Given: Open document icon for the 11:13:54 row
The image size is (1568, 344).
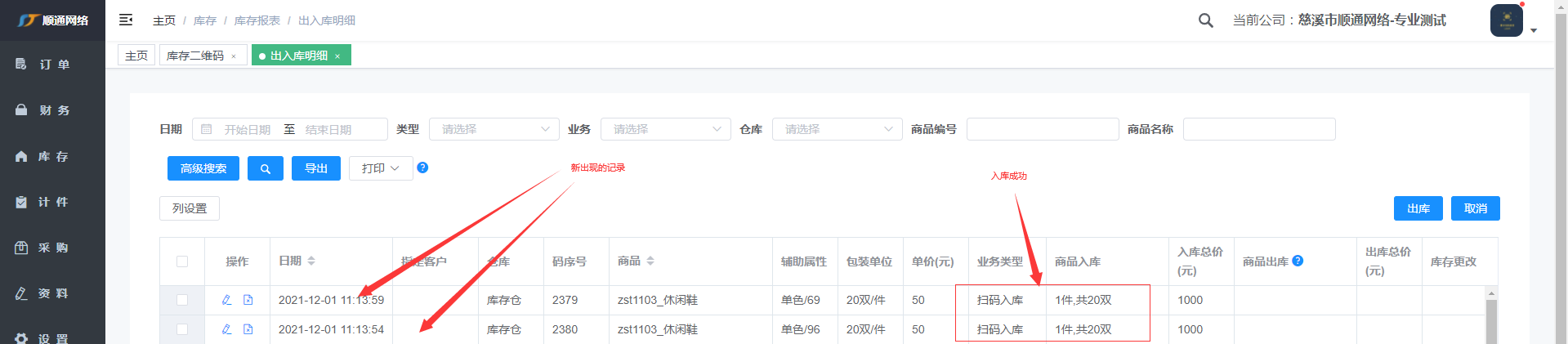Looking at the screenshot, I should pyautogui.click(x=248, y=329).
